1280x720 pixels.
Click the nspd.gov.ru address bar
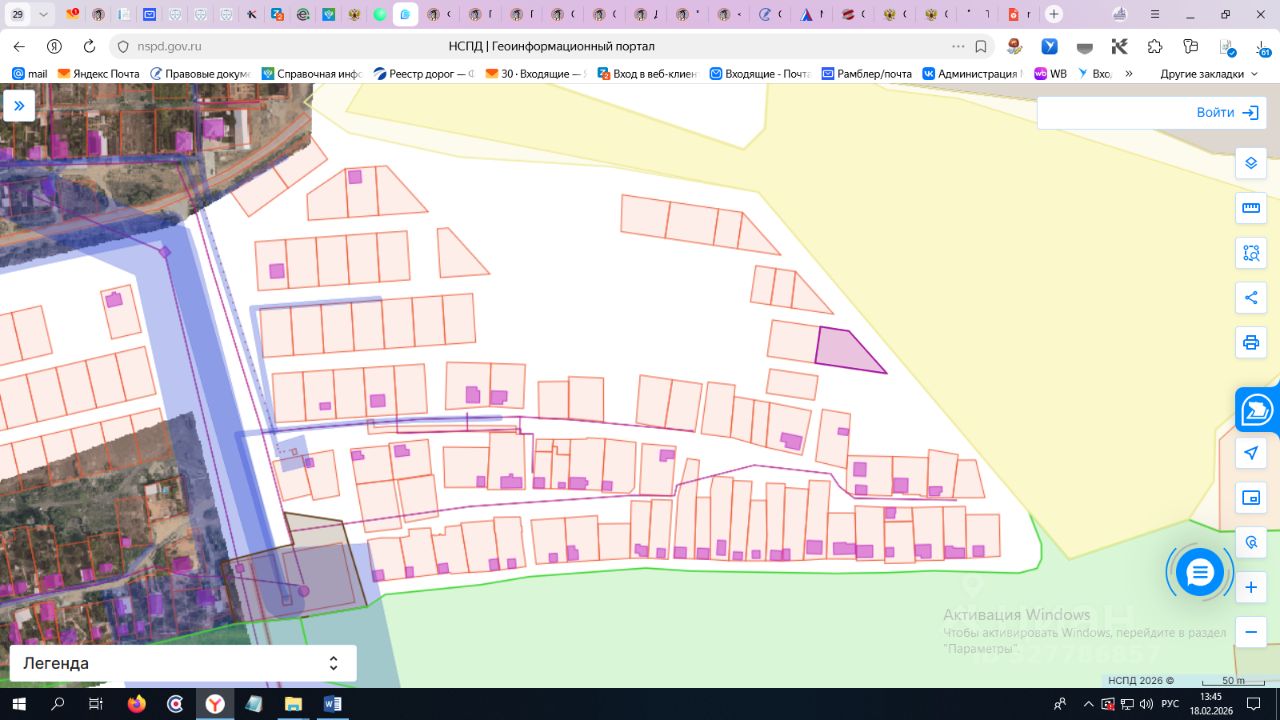[x=169, y=46]
